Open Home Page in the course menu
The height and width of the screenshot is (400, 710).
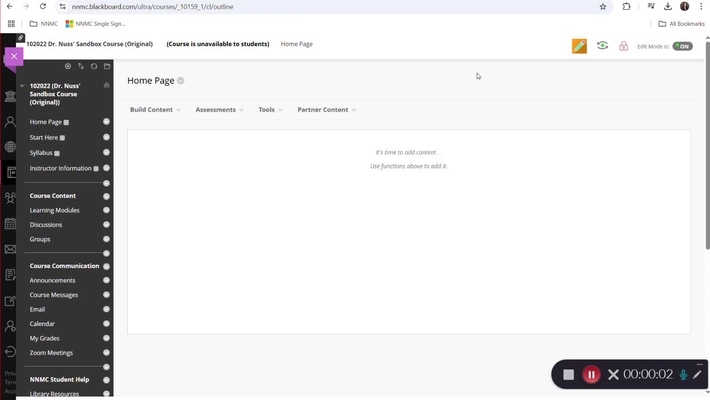pyautogui.click(x=45, y=122)
